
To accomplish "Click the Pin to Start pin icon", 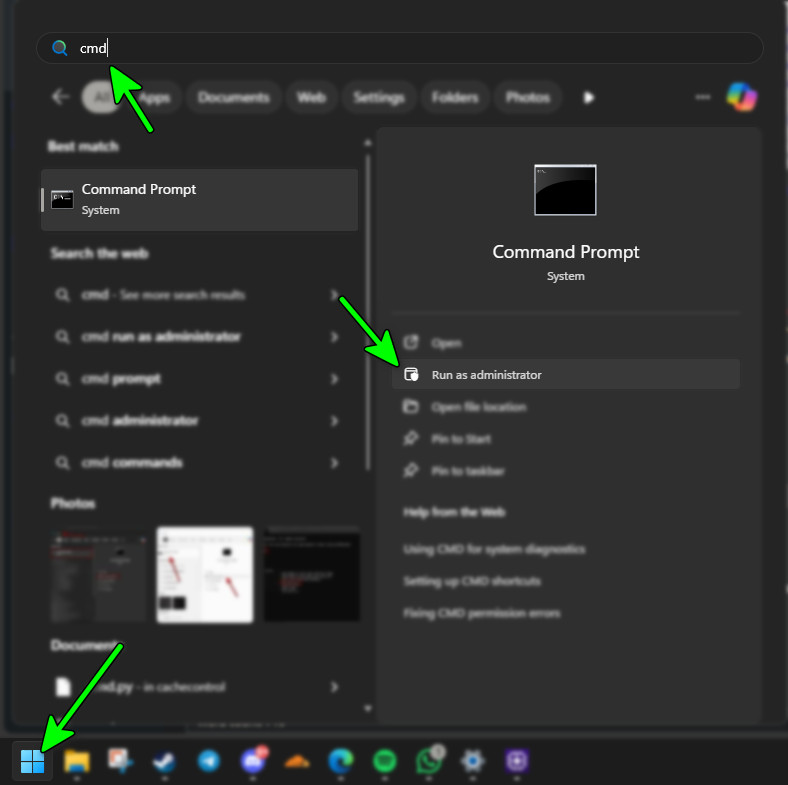I will point(411,438).
